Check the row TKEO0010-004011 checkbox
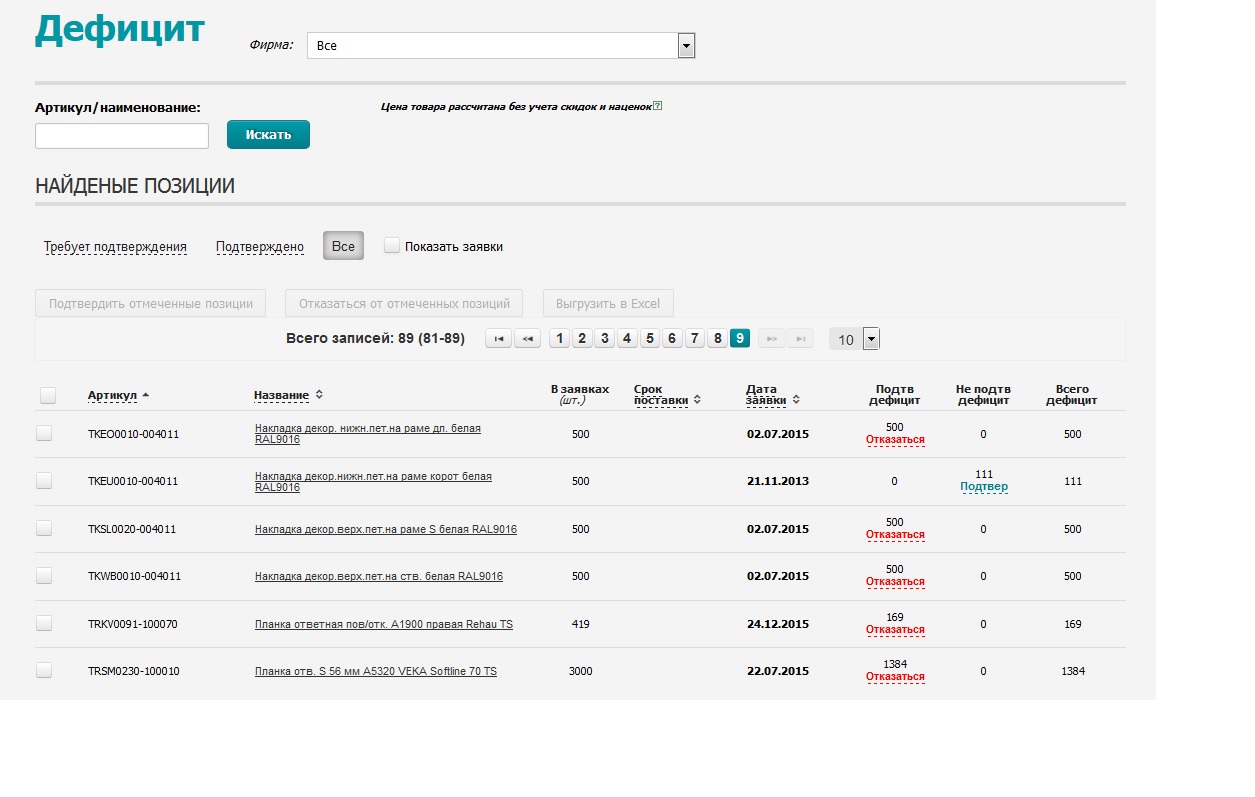1255x797 pixels. pos(44,433)
